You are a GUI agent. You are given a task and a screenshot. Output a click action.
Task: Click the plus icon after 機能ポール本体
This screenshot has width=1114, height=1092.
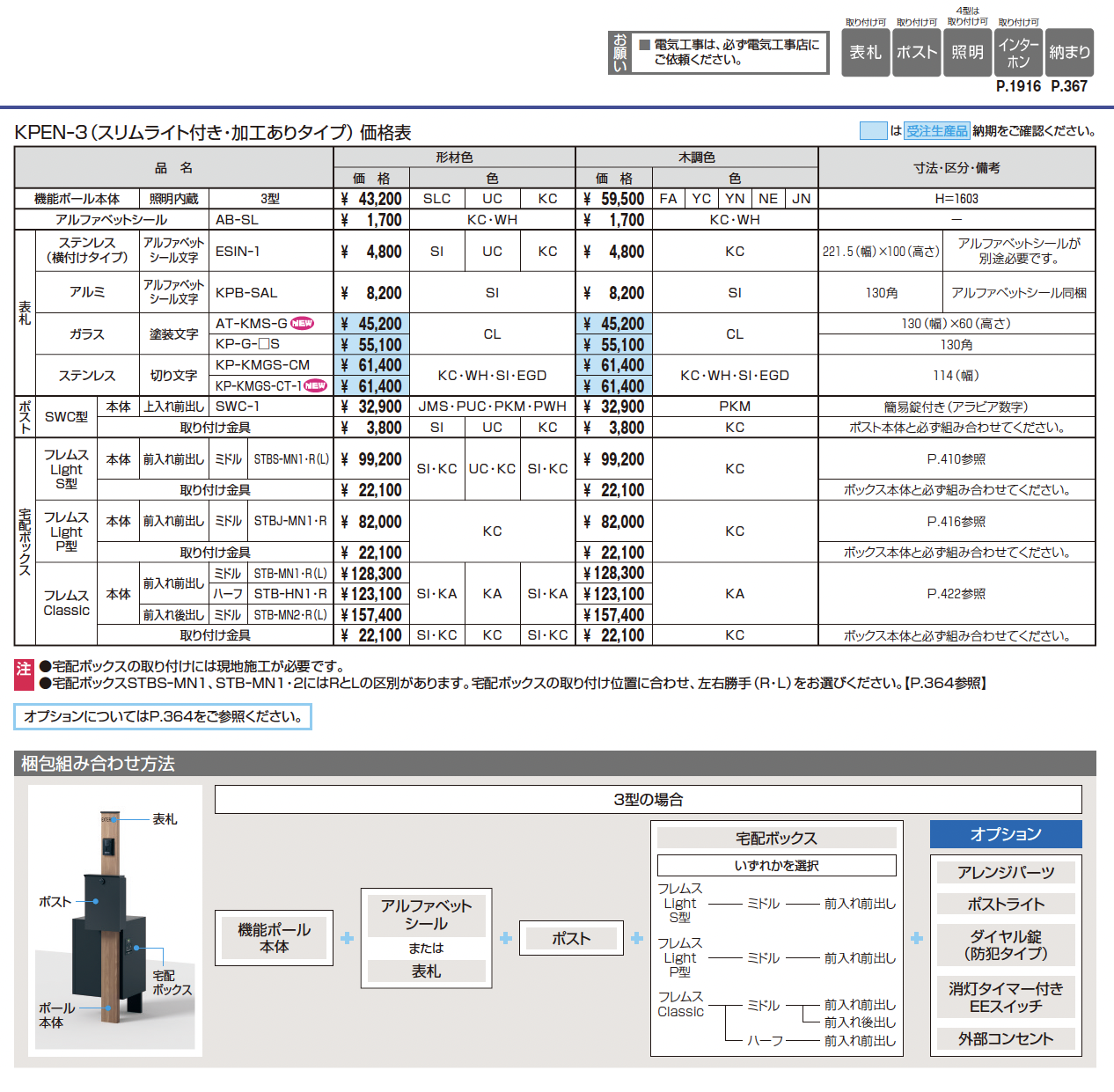(x=348, y=939)
